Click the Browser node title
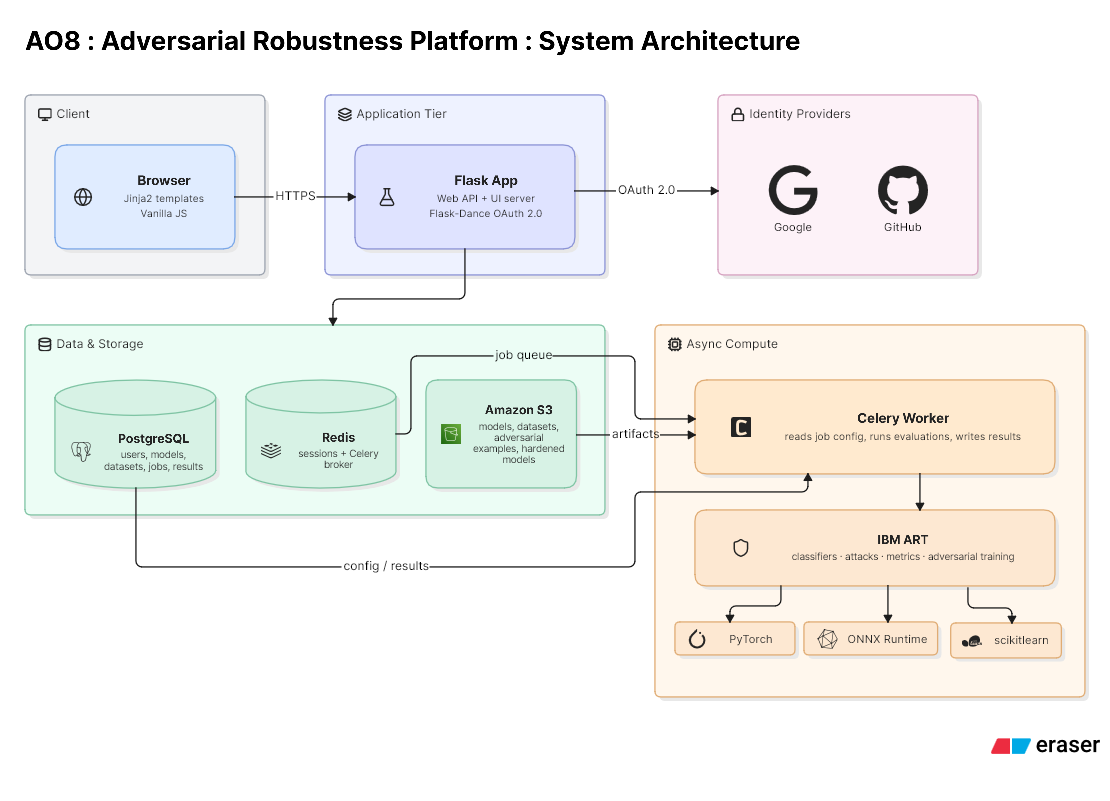This screenshot has height=801, width=1110. (164, 180)
